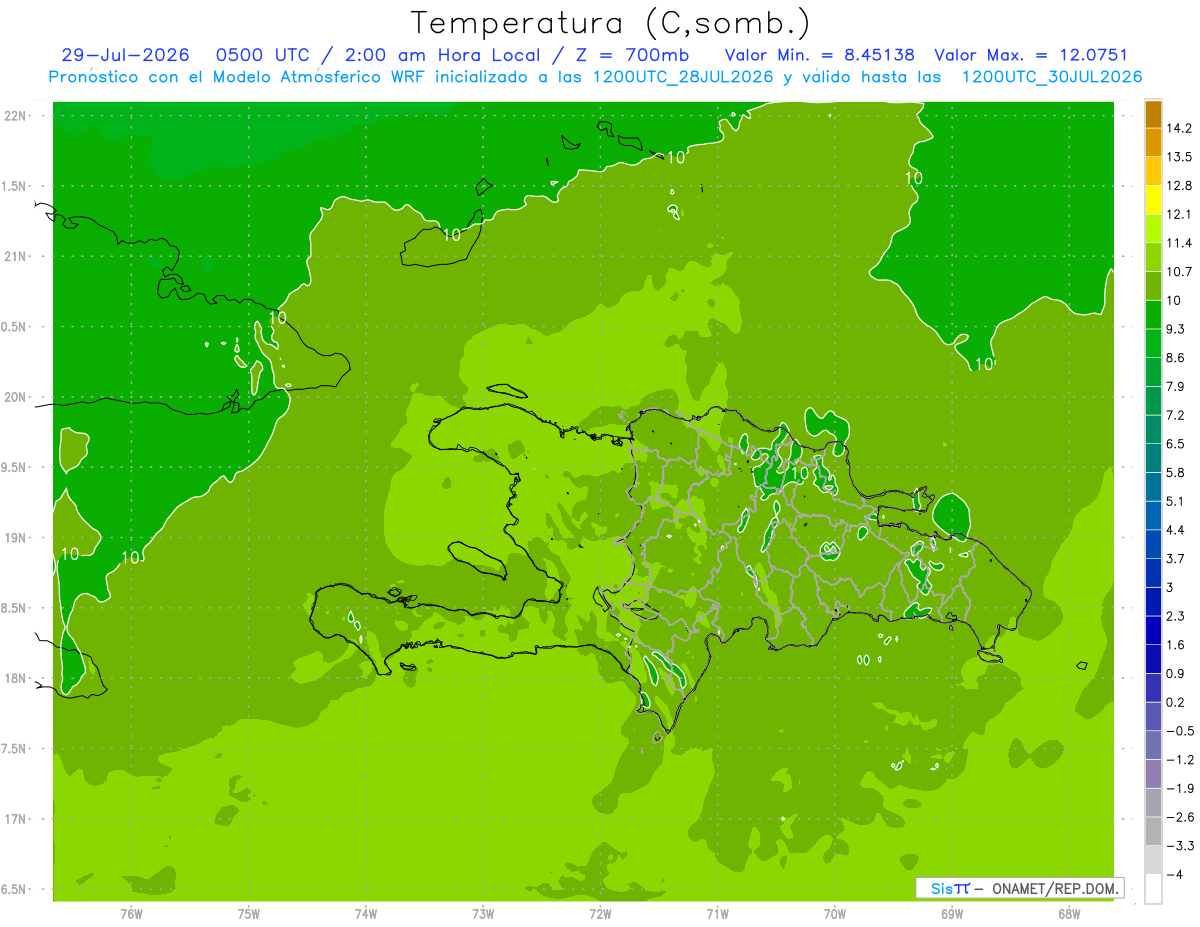The height and width of the screenshot is (927, 1200).
Task: Click the '72W' longitude axis label
Action: (x=600, y=914)
